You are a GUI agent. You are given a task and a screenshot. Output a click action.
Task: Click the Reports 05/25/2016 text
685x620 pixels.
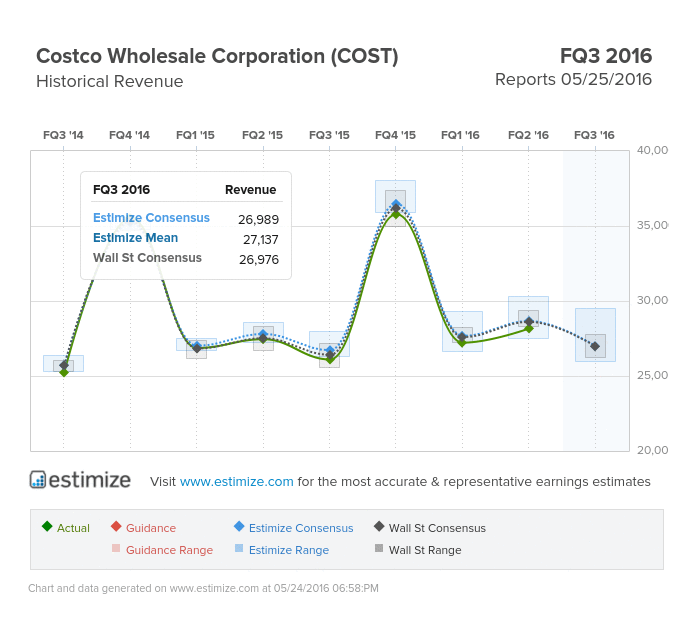573,80
